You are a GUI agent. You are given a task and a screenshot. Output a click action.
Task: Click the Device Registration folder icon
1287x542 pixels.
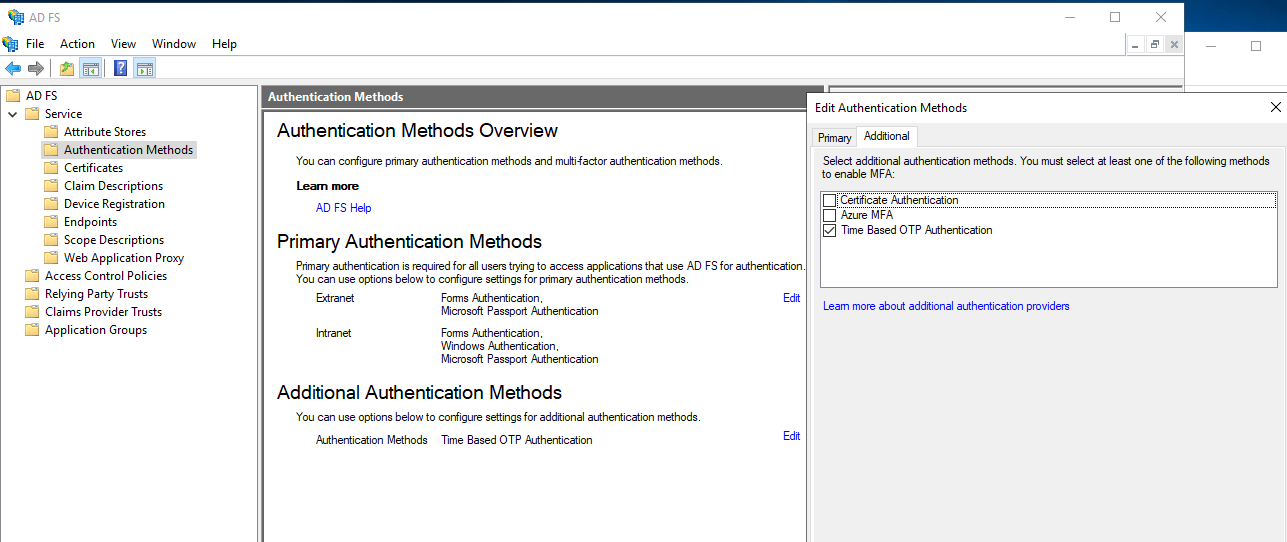coord(51,204)
